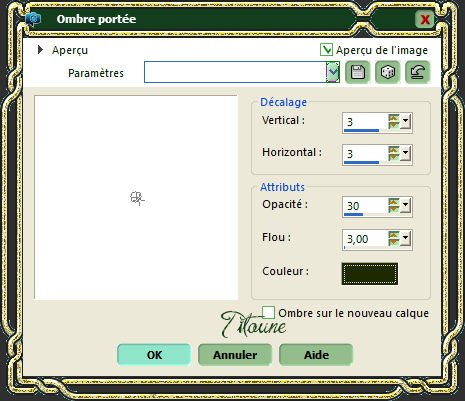
Task: Enable Ombre sur le nouveau calque checkbox
Action: click(268, 313)
